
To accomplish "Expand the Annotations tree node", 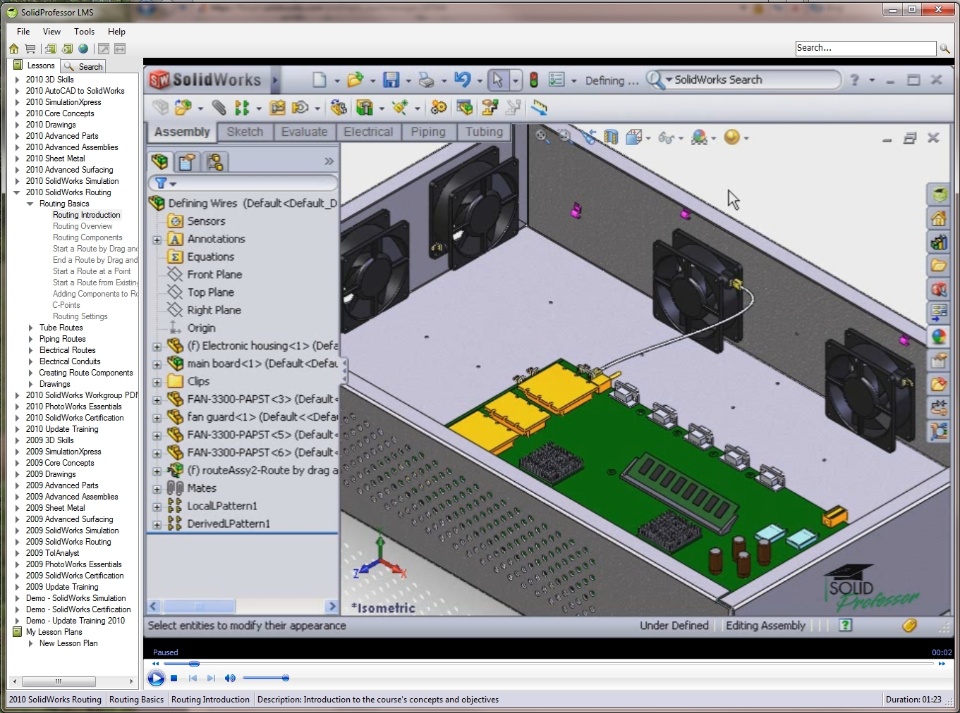I will pos(157,239).
